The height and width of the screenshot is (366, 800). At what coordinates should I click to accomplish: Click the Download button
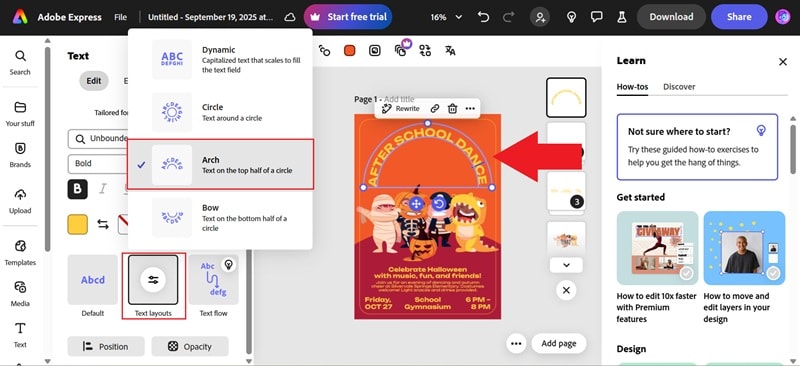point(671,17)
